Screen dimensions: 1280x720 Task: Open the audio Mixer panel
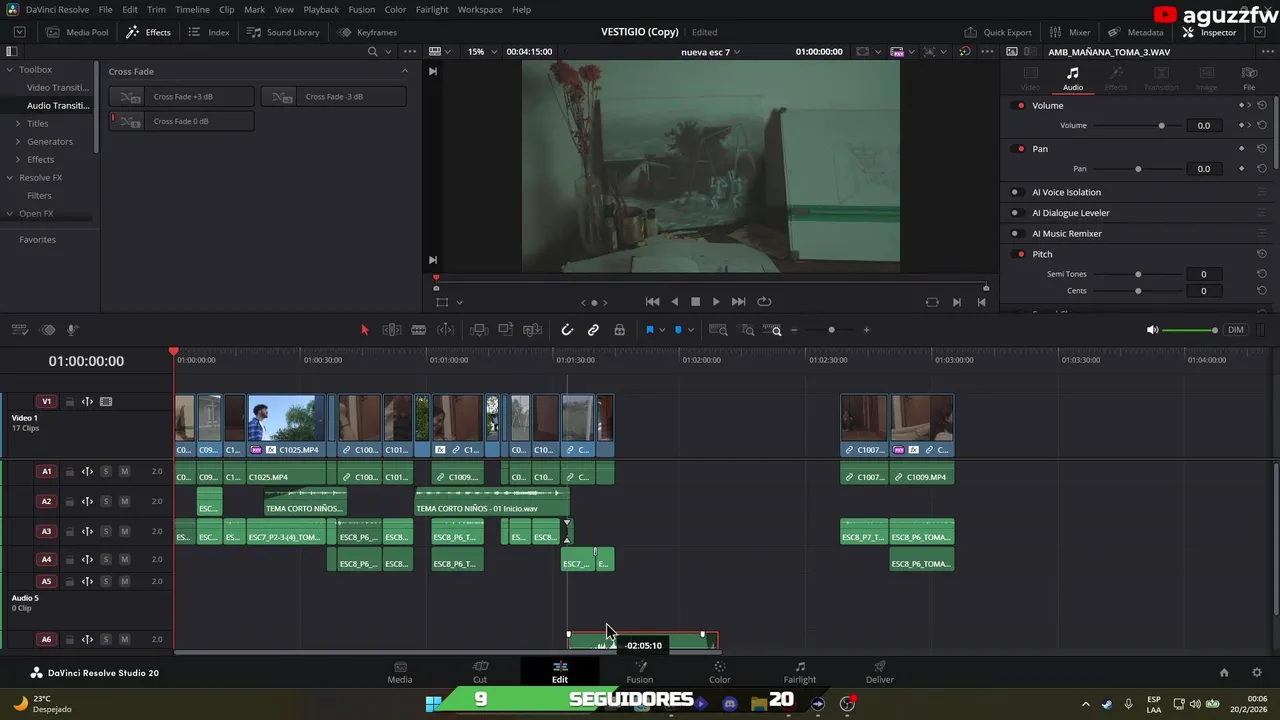pyautogui.click(x=1070, y=32)
